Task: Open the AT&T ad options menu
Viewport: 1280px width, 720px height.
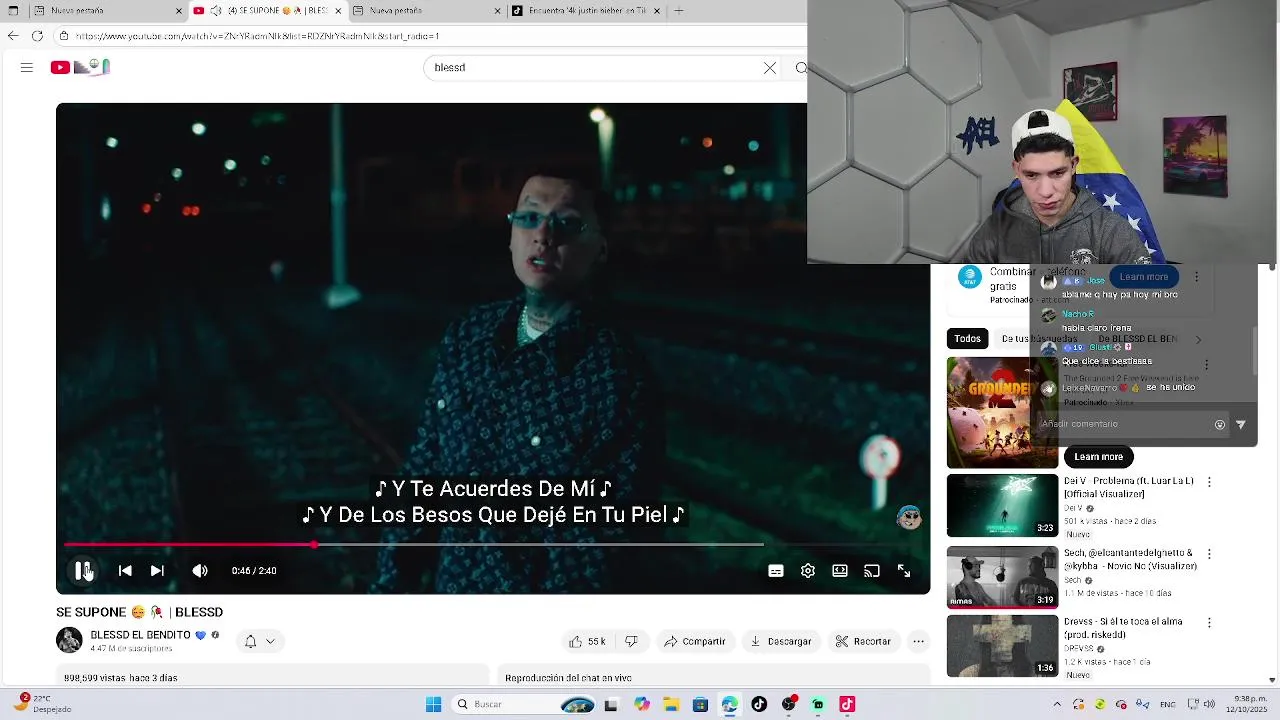Action: 1196,277
